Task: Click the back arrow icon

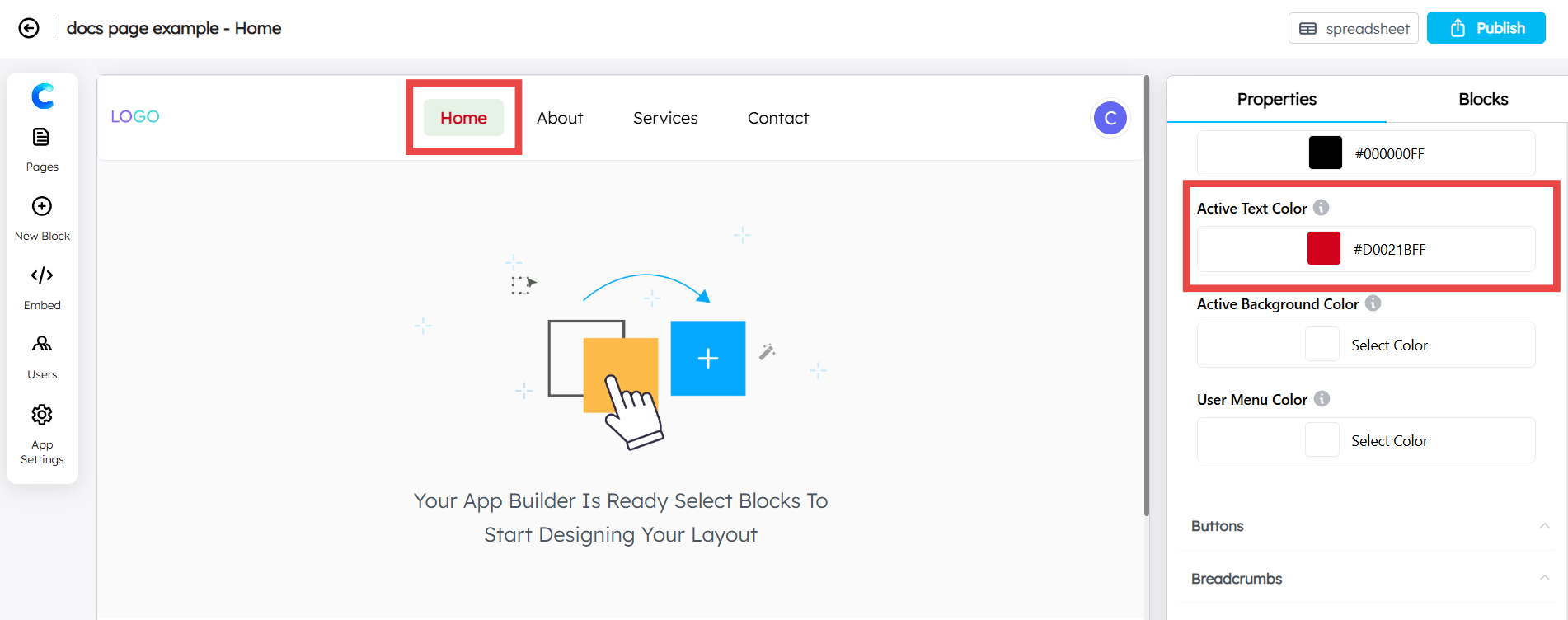Action: pyautogui.click(x=29, y=28)
